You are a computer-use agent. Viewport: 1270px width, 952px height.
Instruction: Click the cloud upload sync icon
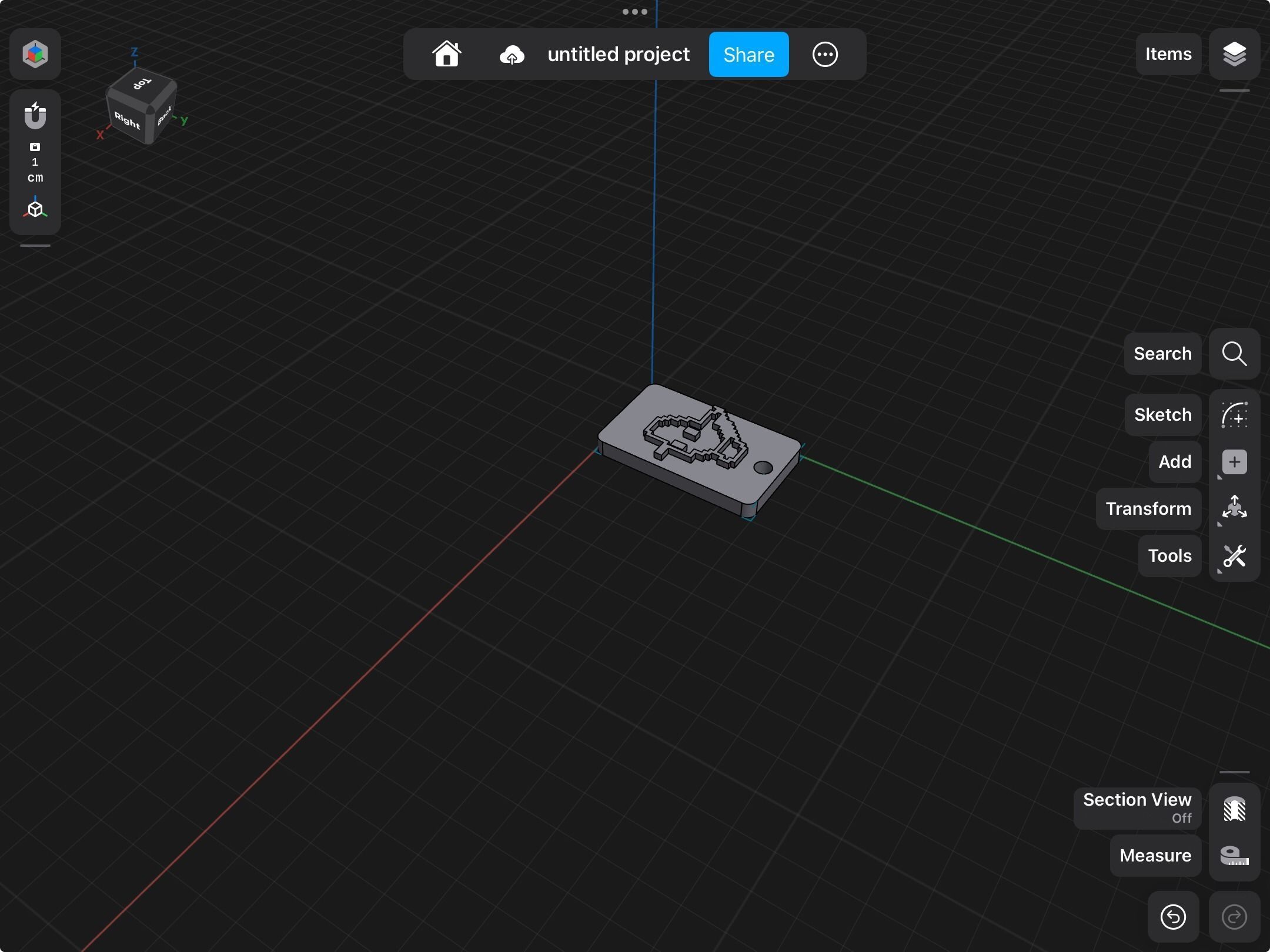pos(512,55)
